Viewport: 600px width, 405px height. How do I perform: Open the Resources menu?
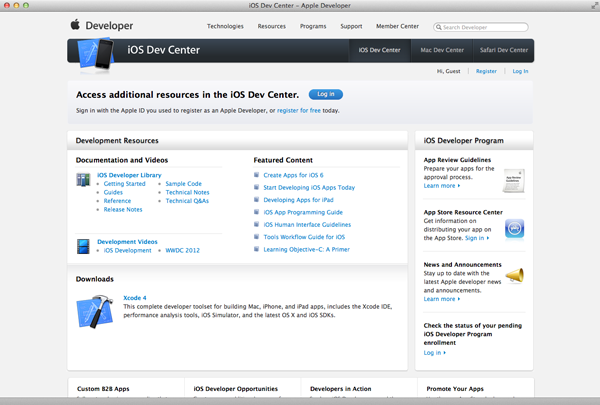(272, 26)
